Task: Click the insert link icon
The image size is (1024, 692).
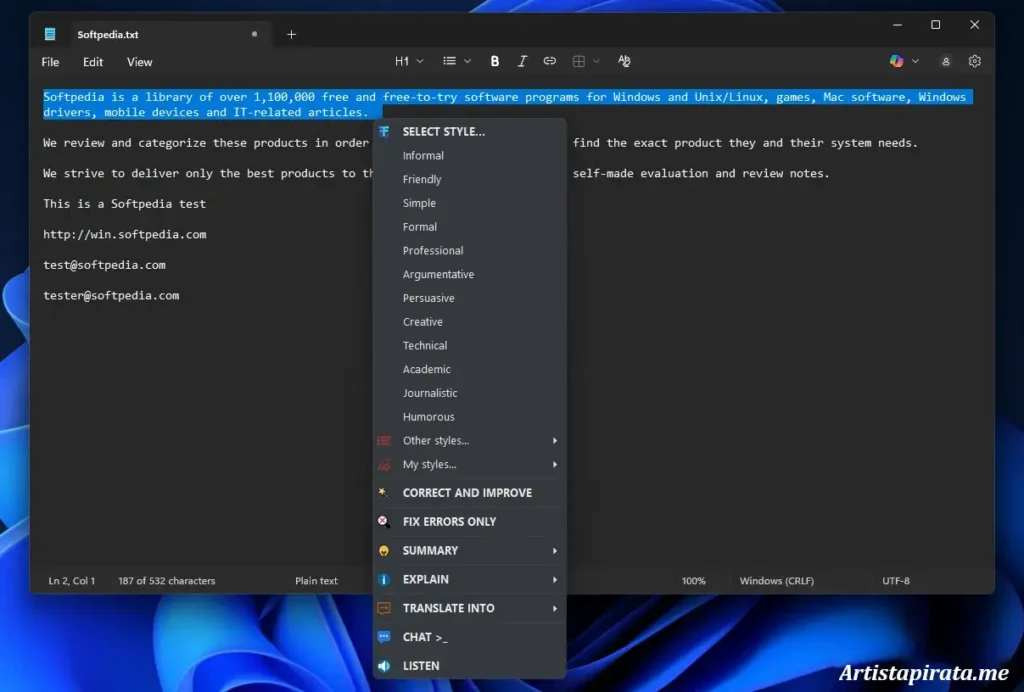Action: pyautogui.click(x=549, y=62)
